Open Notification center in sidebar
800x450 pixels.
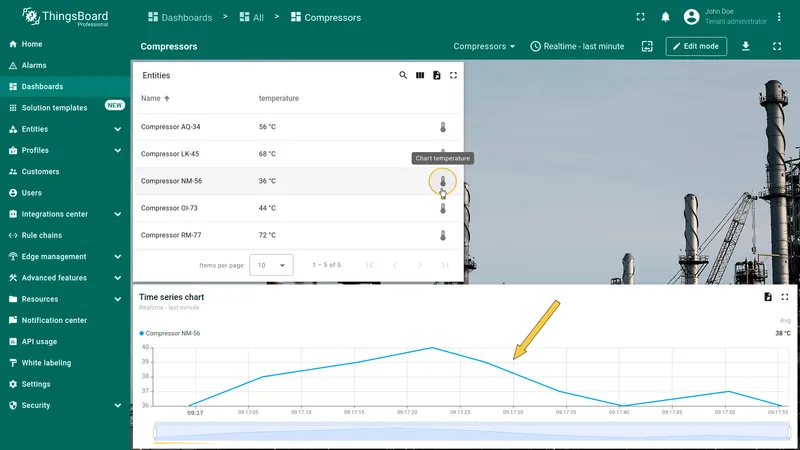pyautogui.click(x=65, y=320)
